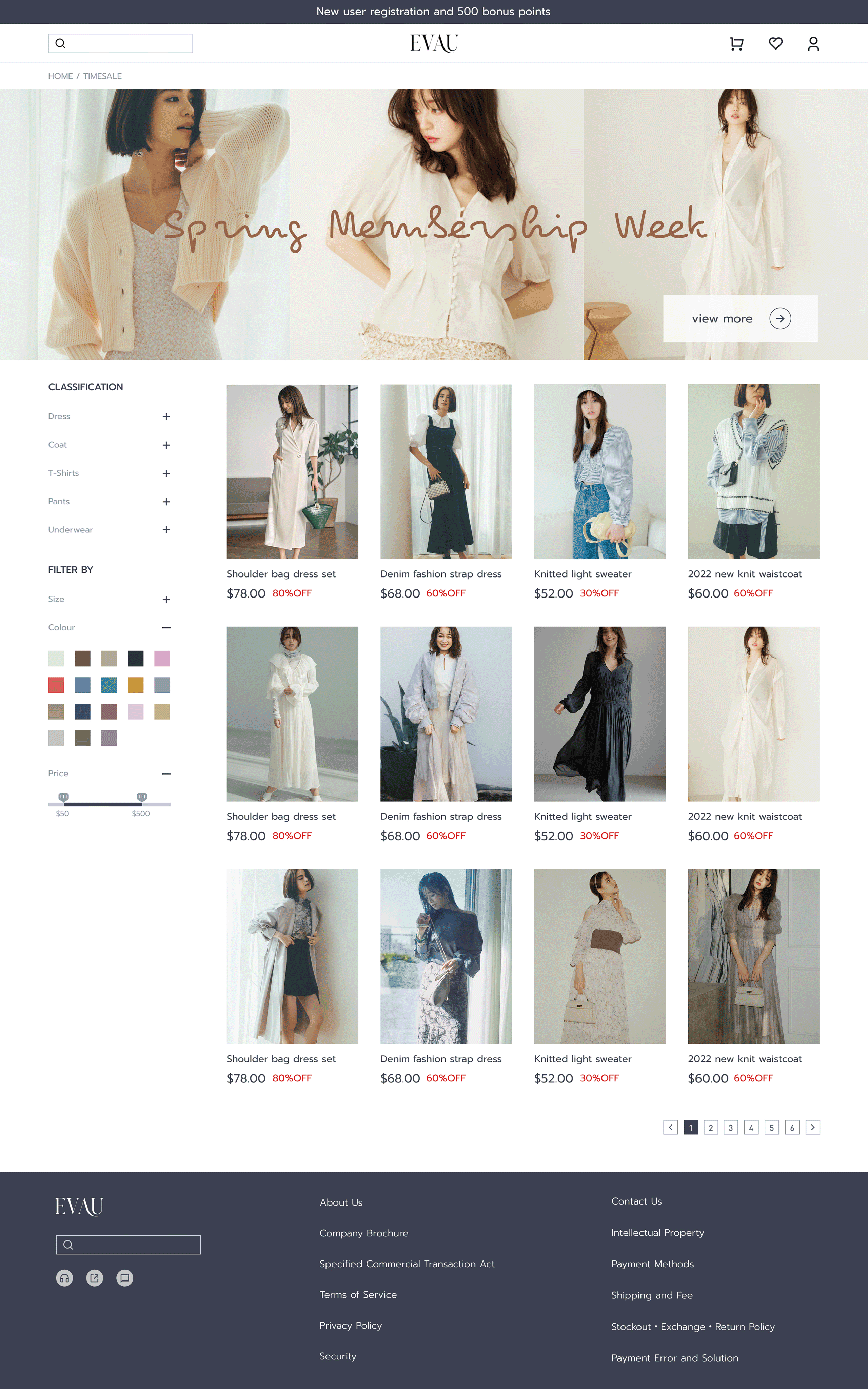Click the footer chat message icon
868x1389 pixels.
pyautogui.click(x=124, y=1278)
